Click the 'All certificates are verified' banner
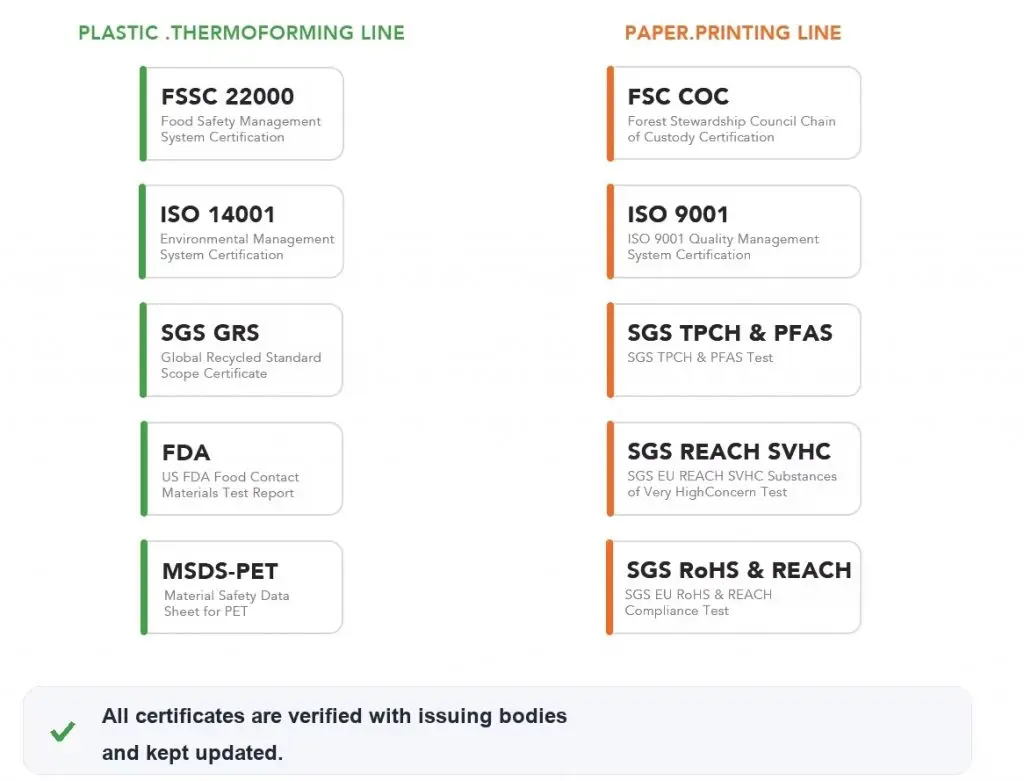Image resolution: width=1024 pixels, height=781 pixels. [498, 731]
